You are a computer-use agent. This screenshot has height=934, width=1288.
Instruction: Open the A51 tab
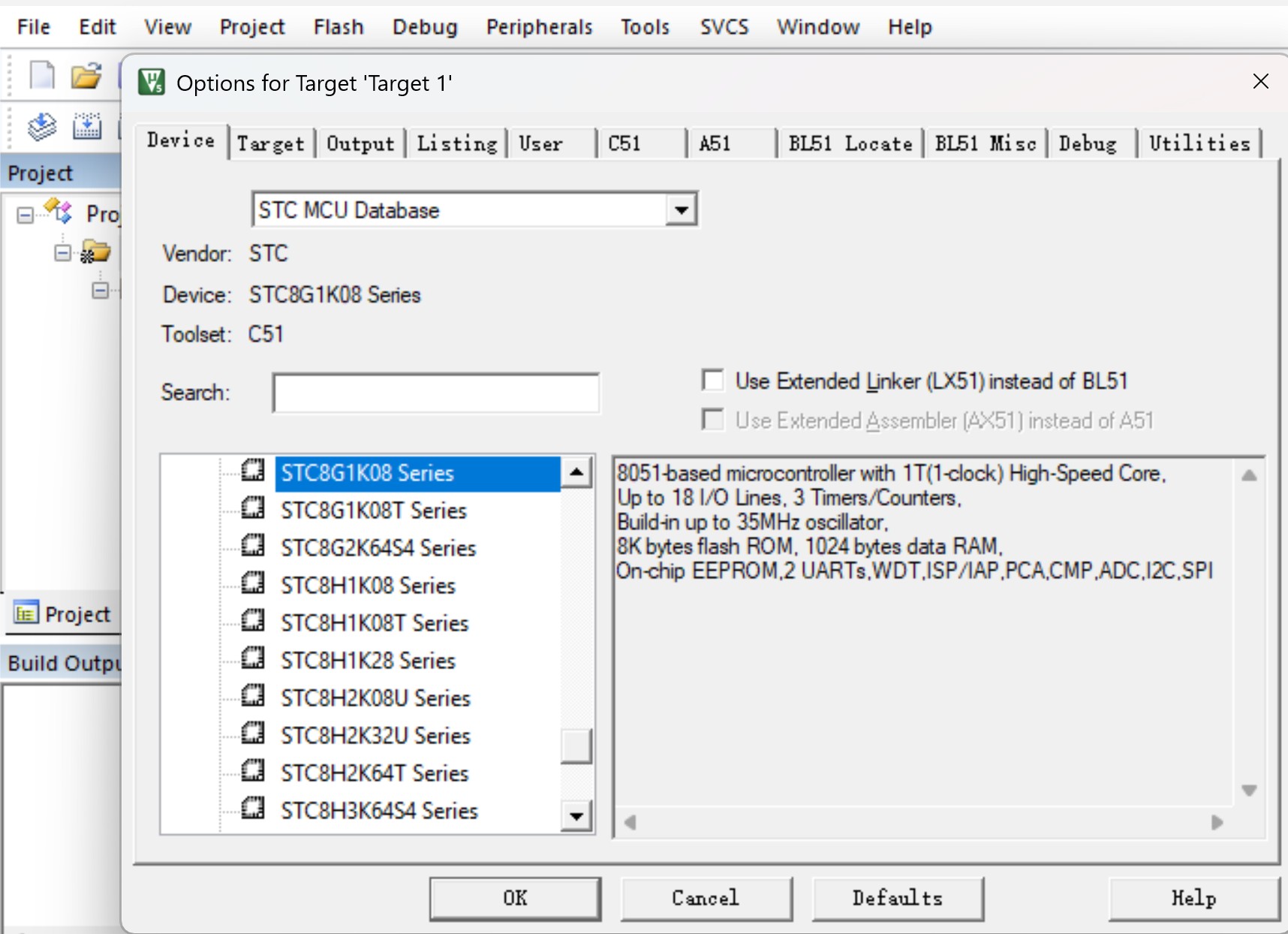pyautogui.click(x=733, y=143)
